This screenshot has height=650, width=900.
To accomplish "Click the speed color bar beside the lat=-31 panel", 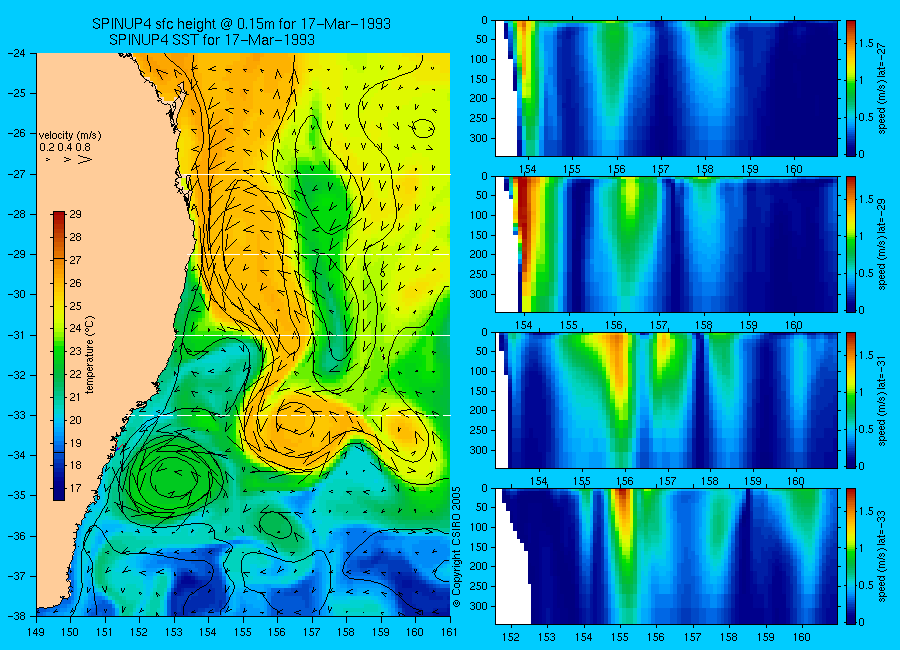I will tap(851, 400).
